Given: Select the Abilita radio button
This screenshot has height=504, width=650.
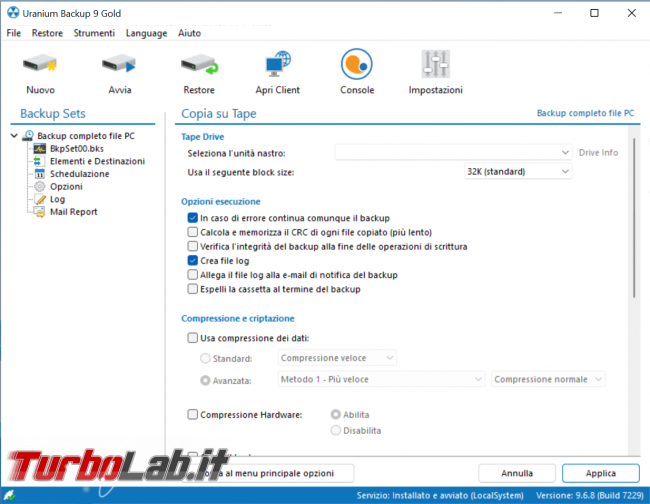Looking at the screenshot, I should [335, 414].
